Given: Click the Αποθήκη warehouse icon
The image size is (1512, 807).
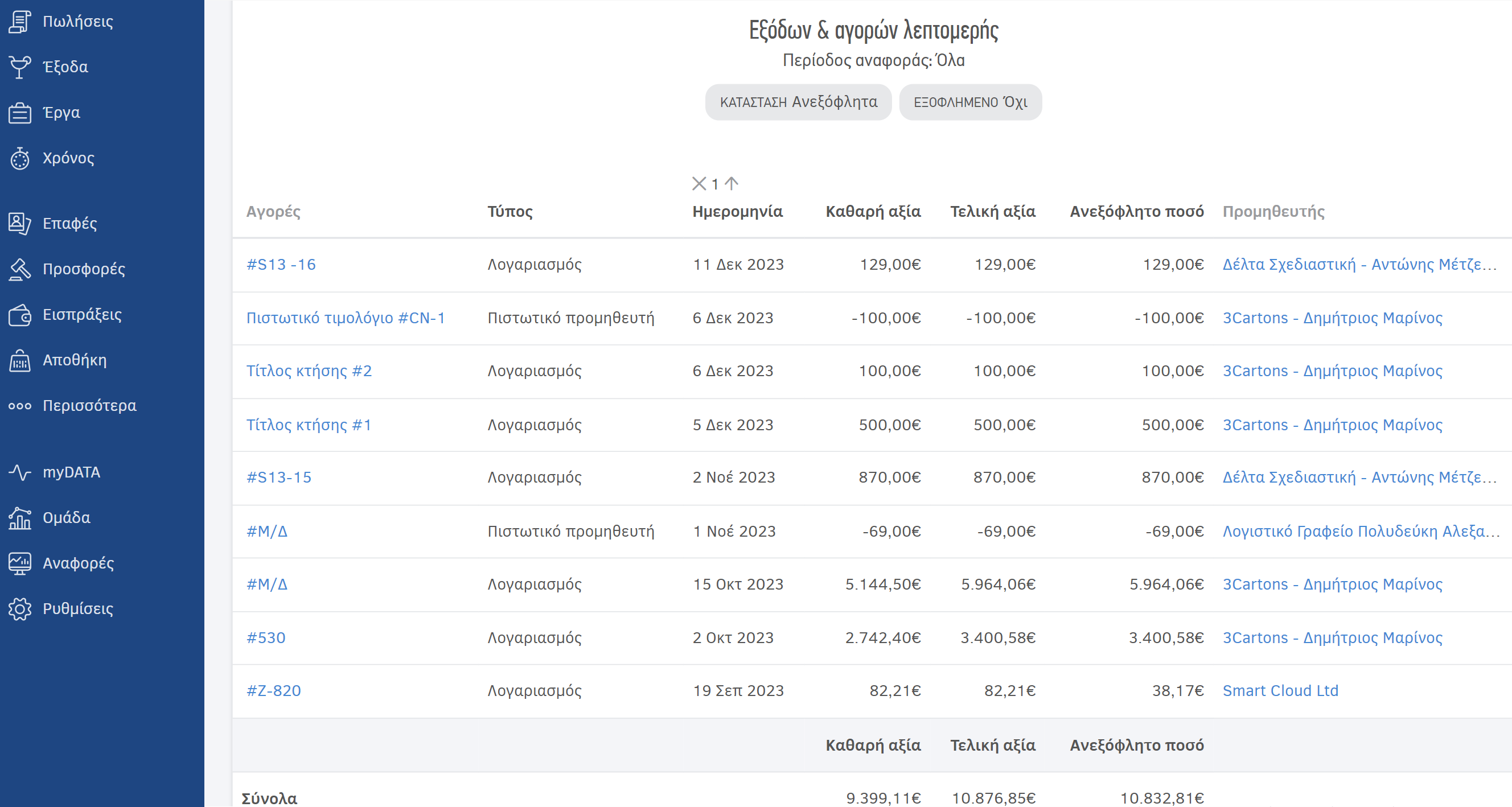Looking at the screenshot, I should [x=20, y=360].
